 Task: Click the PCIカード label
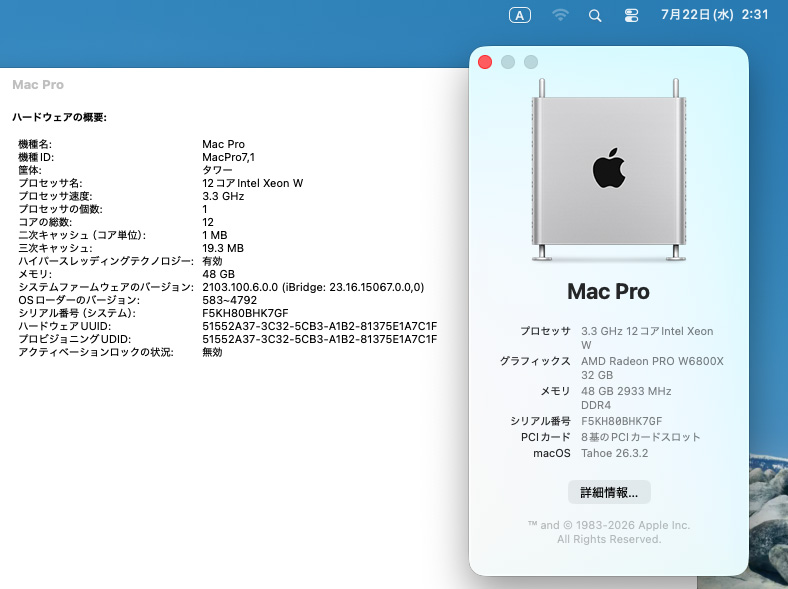pos(546,437)
